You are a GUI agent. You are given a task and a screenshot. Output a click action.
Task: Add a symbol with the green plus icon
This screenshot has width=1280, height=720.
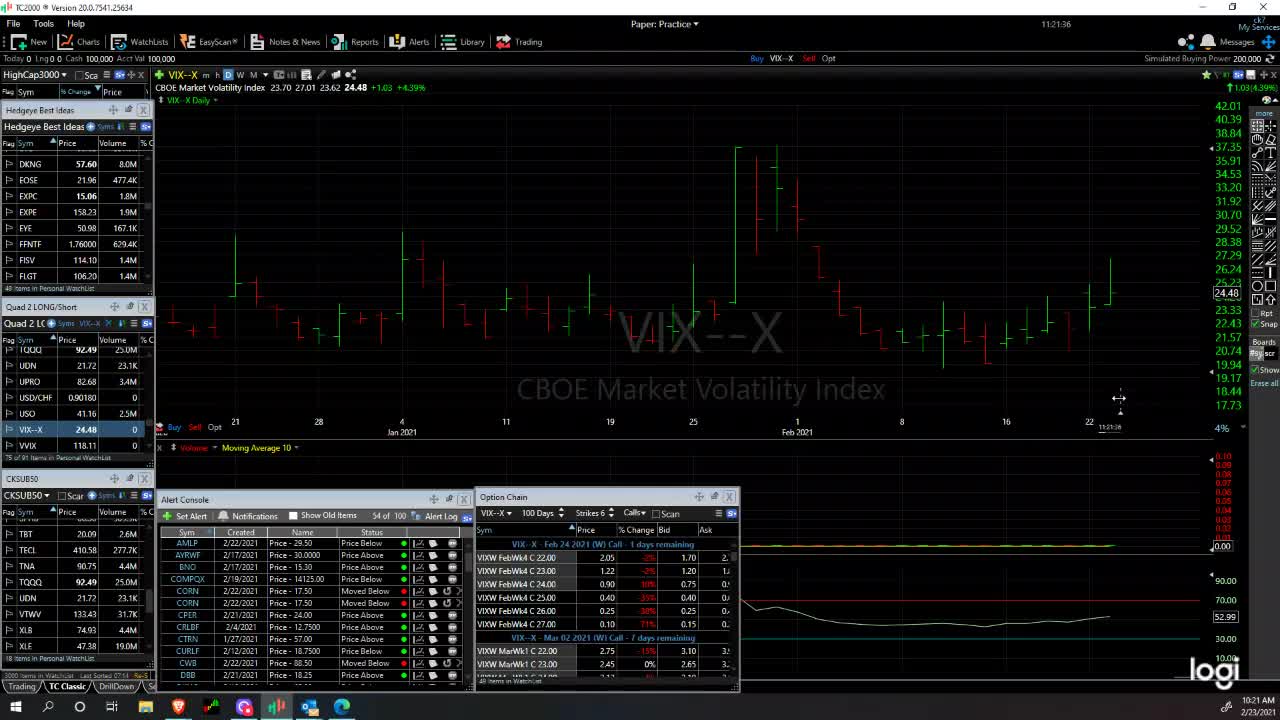(x=161, y=75)
